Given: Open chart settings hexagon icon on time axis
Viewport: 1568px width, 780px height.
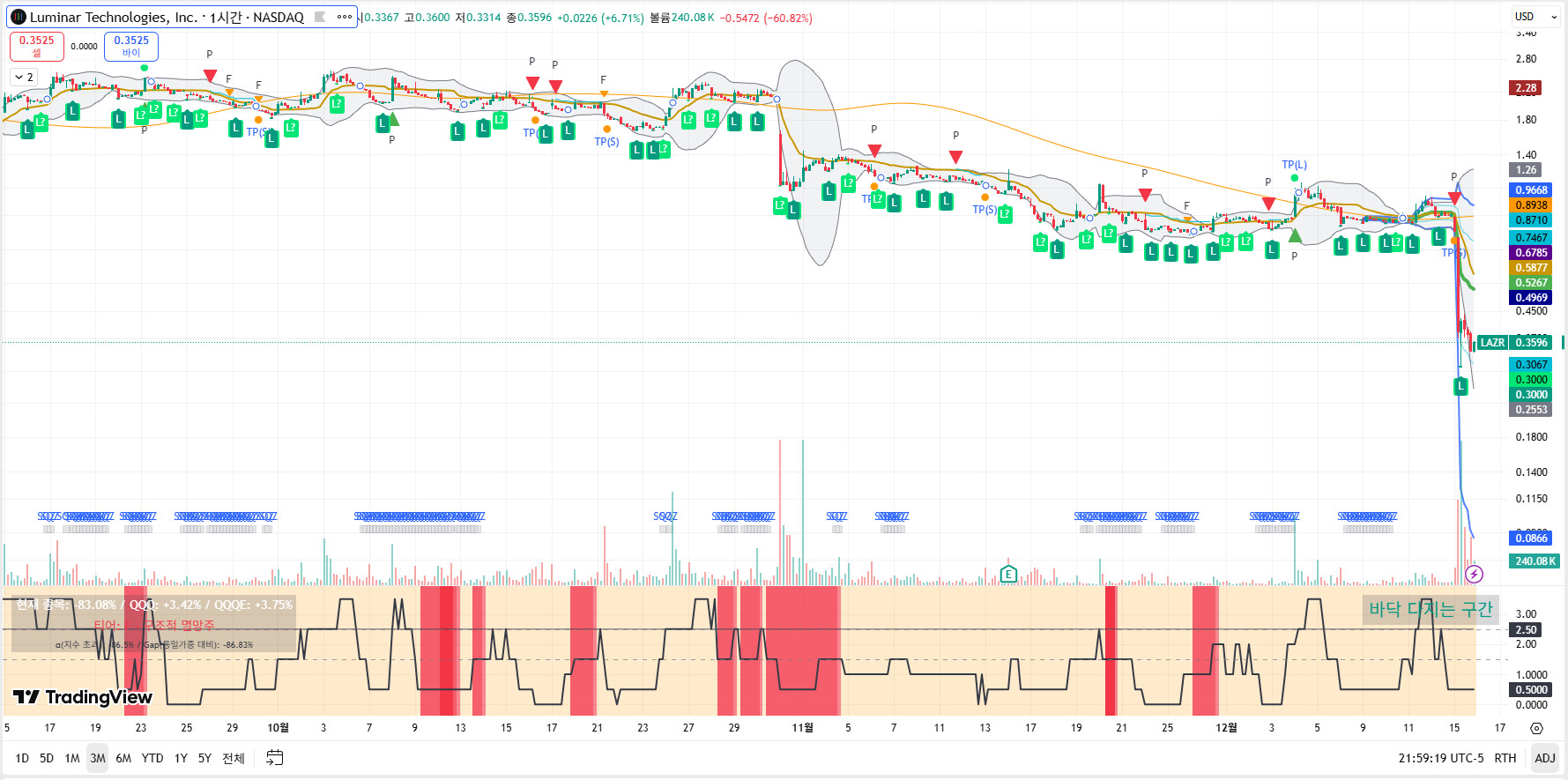Looking at the screenshot, I should (x=1536, y=728).
